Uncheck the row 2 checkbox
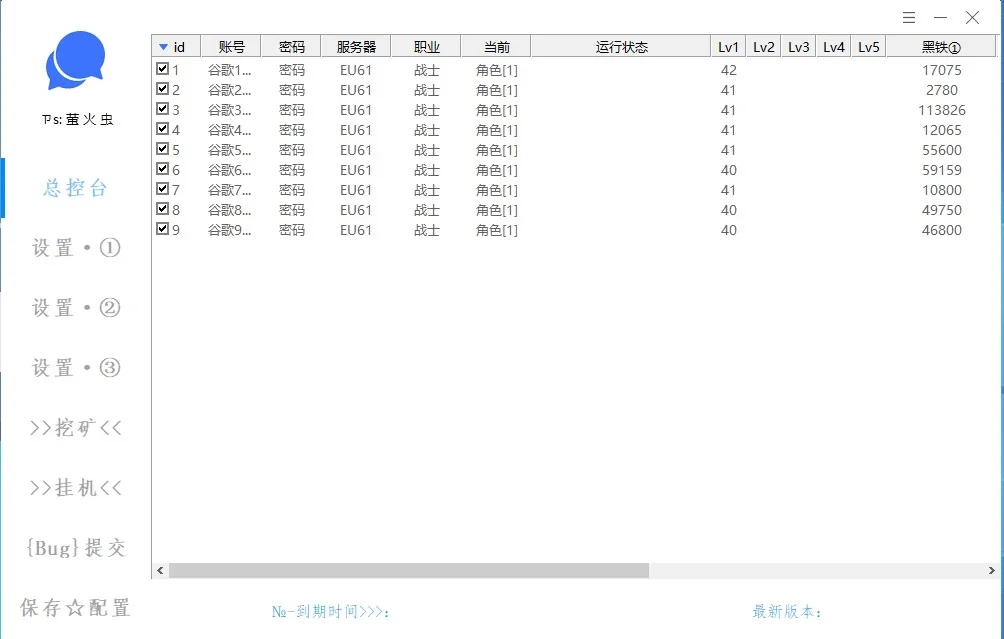The image size is (1004, 639). point(163,88)
